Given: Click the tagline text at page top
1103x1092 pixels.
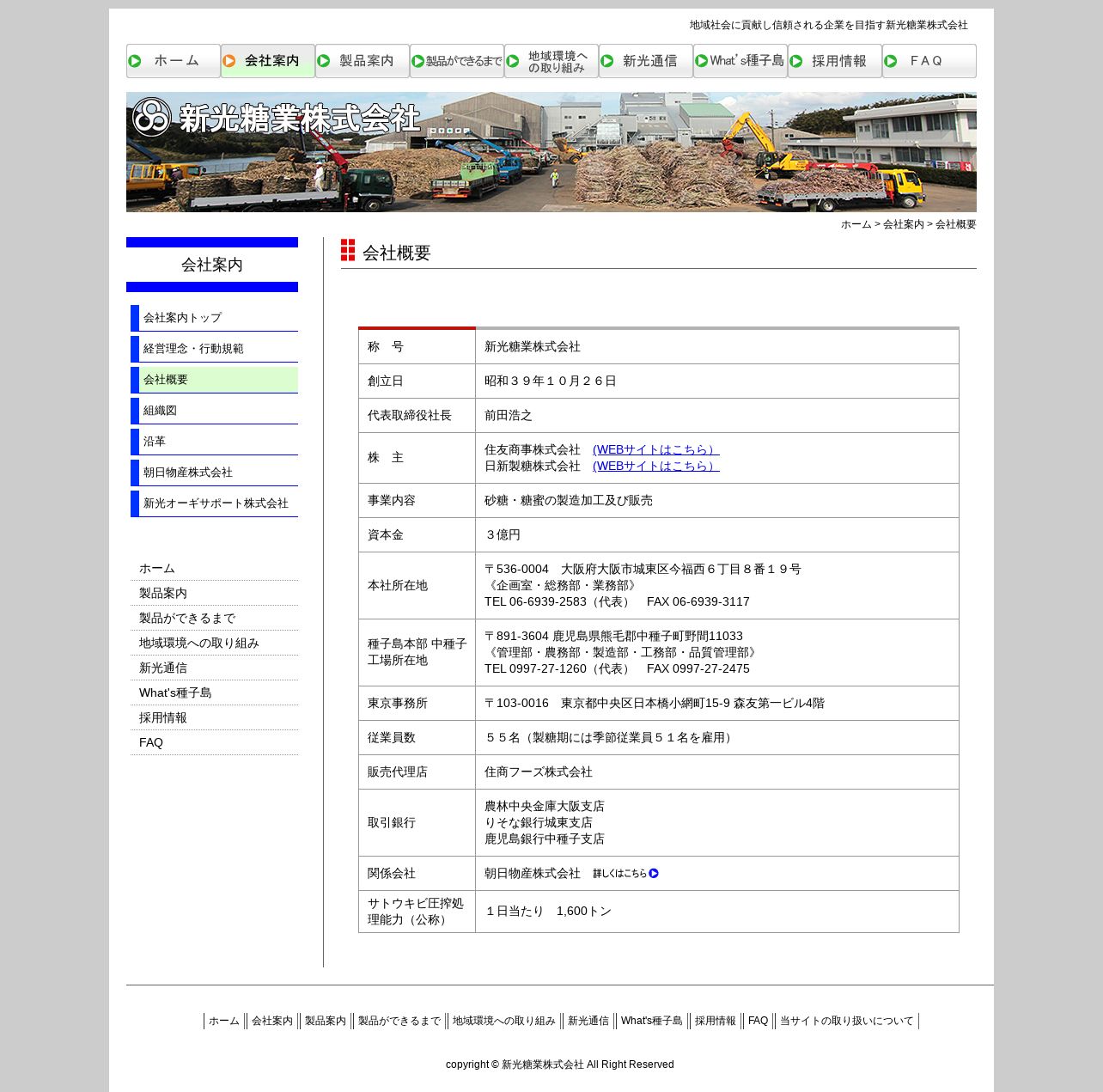Looking at the screenshot, I should click(x=829, y=25).
